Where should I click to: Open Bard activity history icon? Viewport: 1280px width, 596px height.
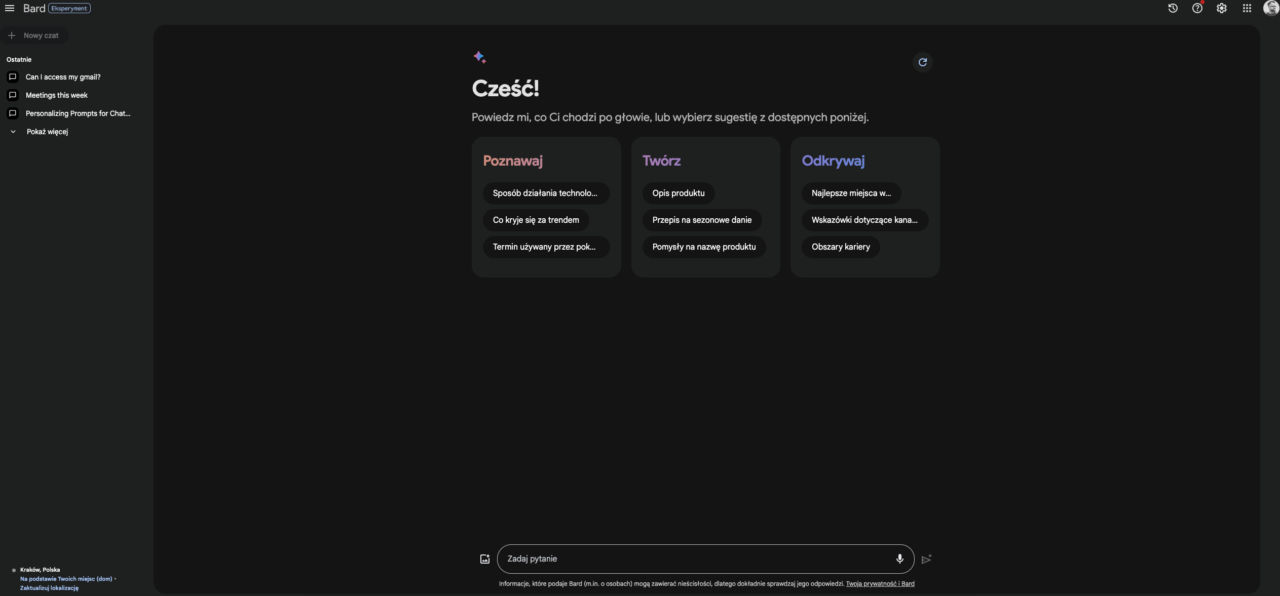tap(1173, 8)
